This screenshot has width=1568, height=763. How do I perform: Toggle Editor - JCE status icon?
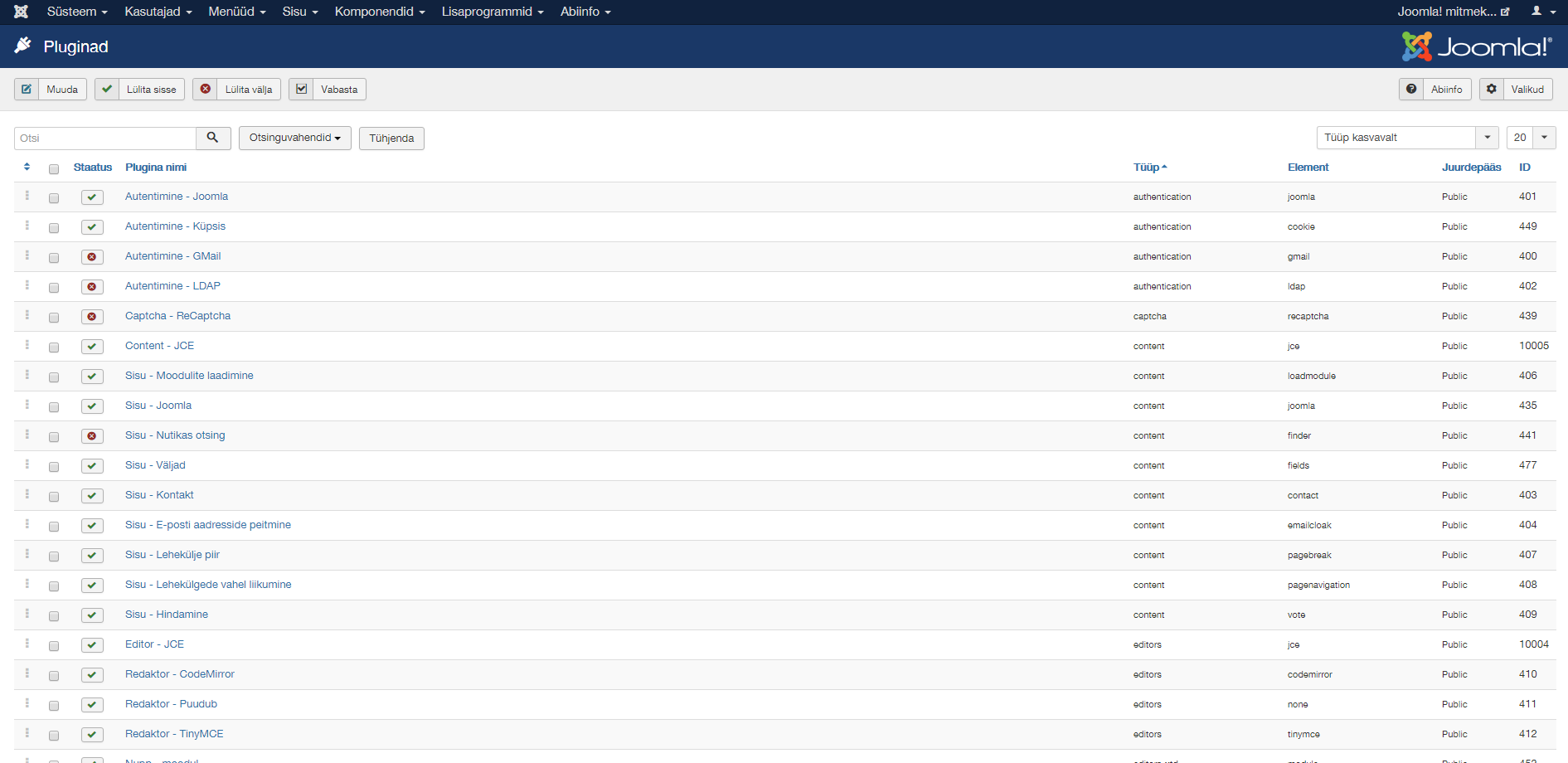(92, 645)
